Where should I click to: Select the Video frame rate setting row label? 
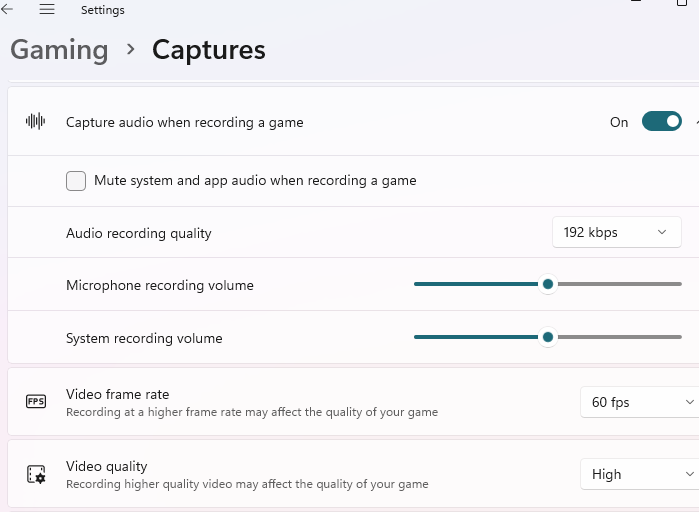click(x=117, y=394)
